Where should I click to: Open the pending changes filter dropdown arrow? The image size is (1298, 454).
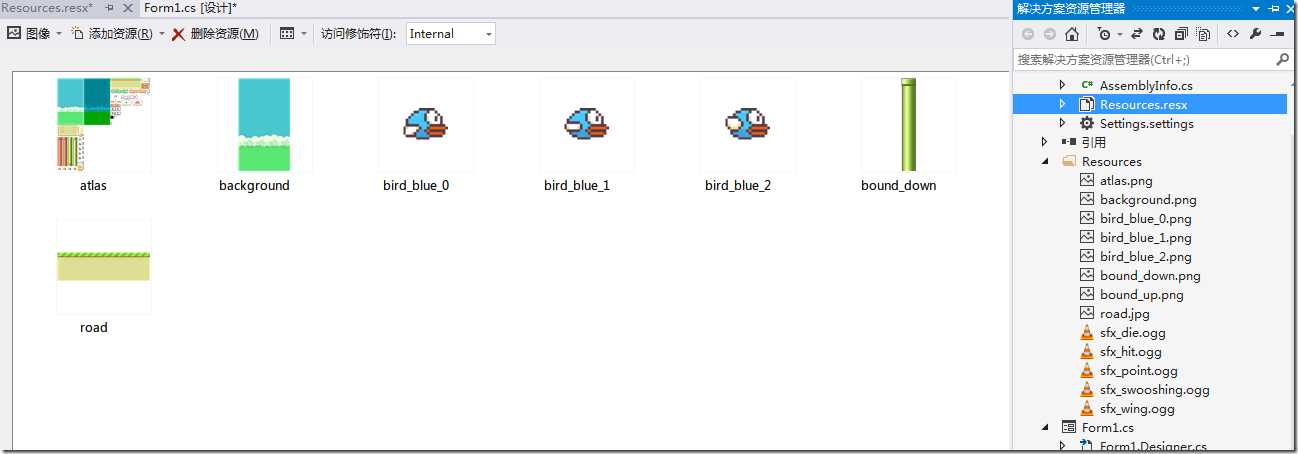pyautogui.click(x=1120, y=34)
